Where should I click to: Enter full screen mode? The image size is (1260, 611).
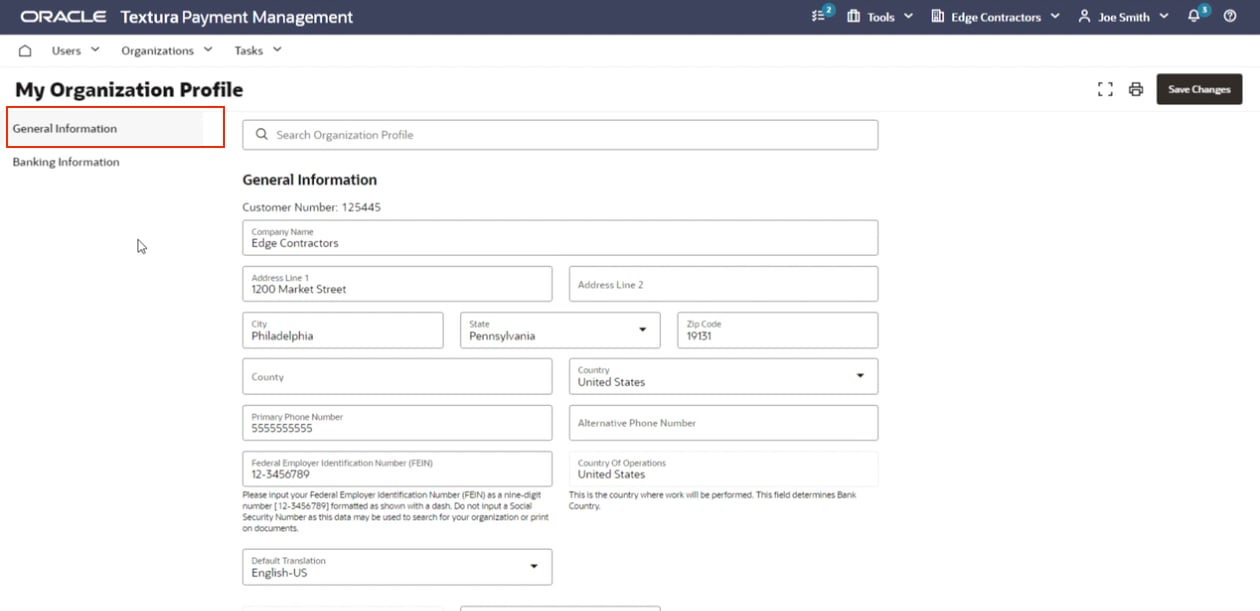(x=1105, y=89)
